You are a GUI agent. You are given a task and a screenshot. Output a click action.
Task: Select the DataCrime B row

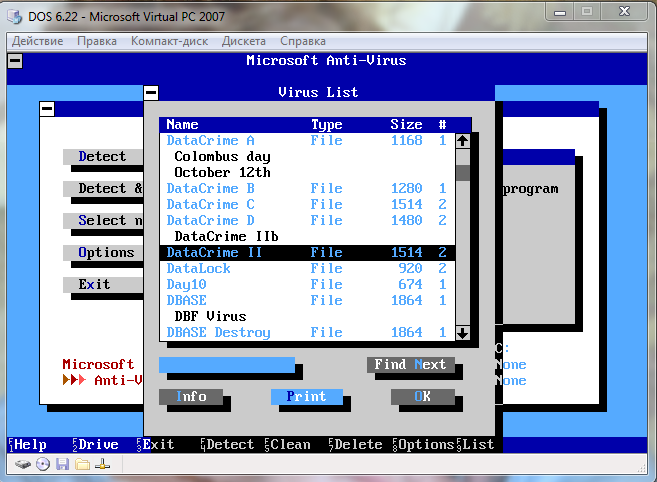click(x=307, y=189)
